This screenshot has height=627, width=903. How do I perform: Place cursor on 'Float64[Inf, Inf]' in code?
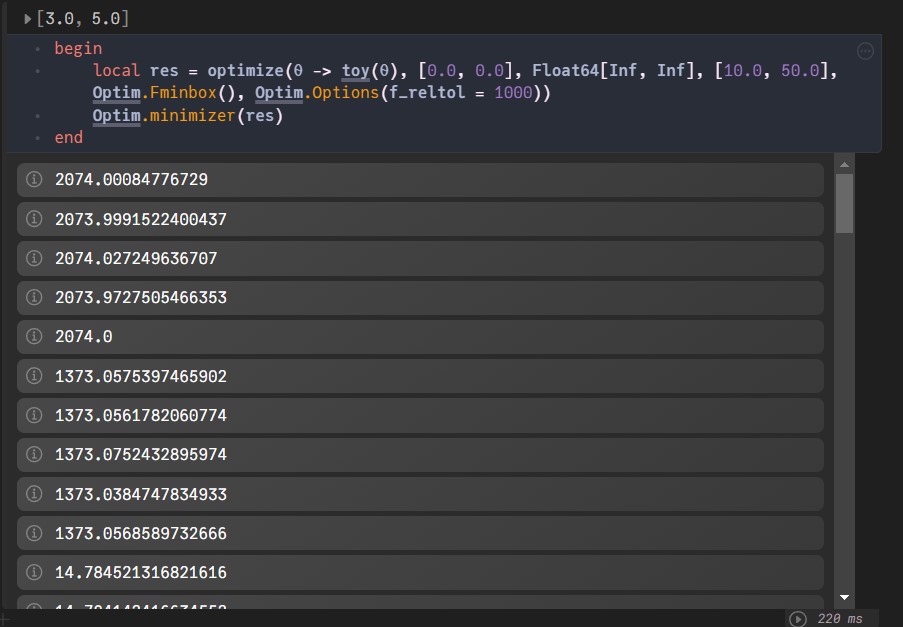[x=613, y=71]
